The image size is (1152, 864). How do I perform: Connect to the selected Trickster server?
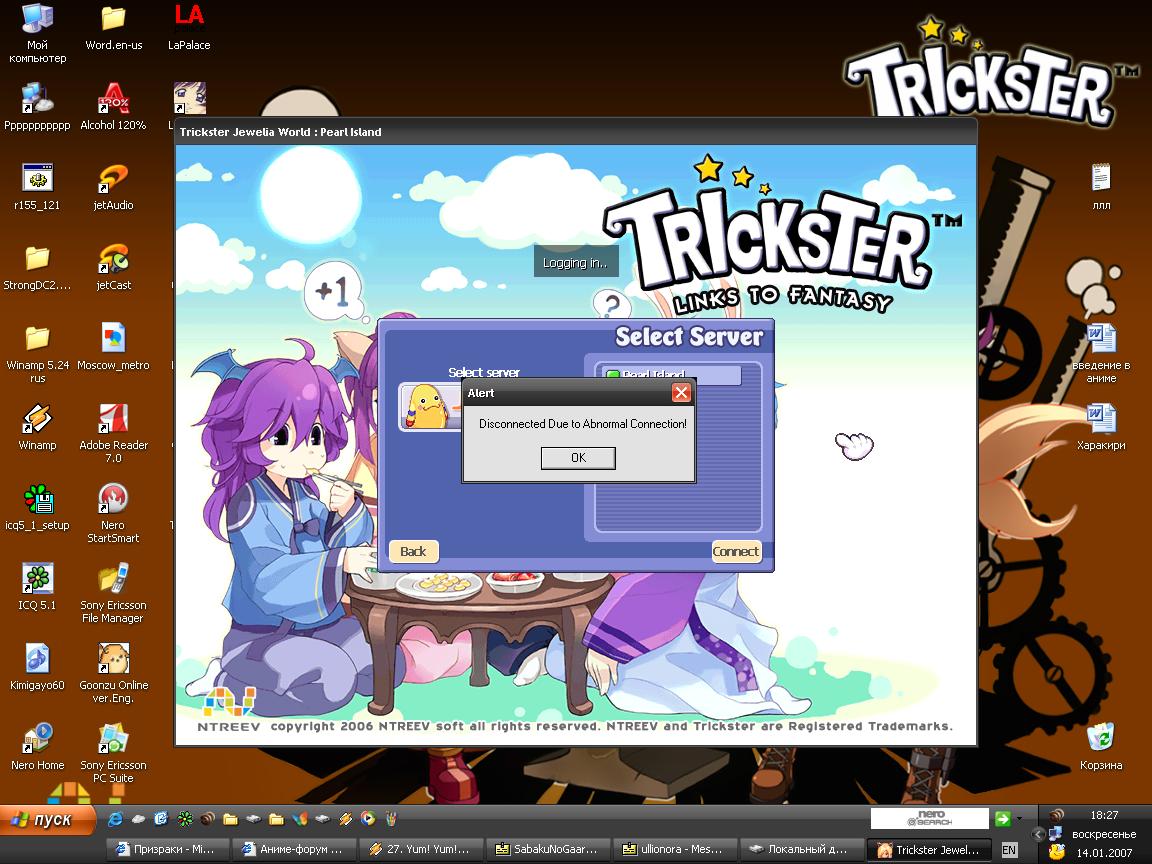735,552
